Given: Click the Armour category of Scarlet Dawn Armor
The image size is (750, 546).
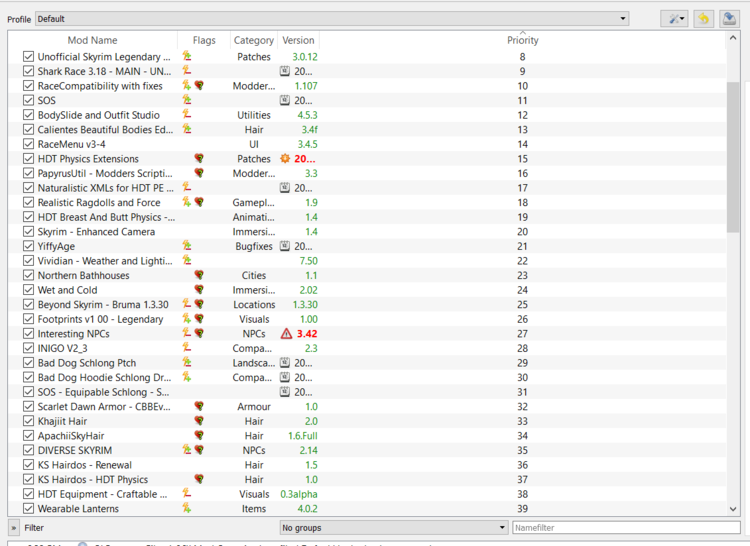Looking at the screenshot, I should click(254, 406).
